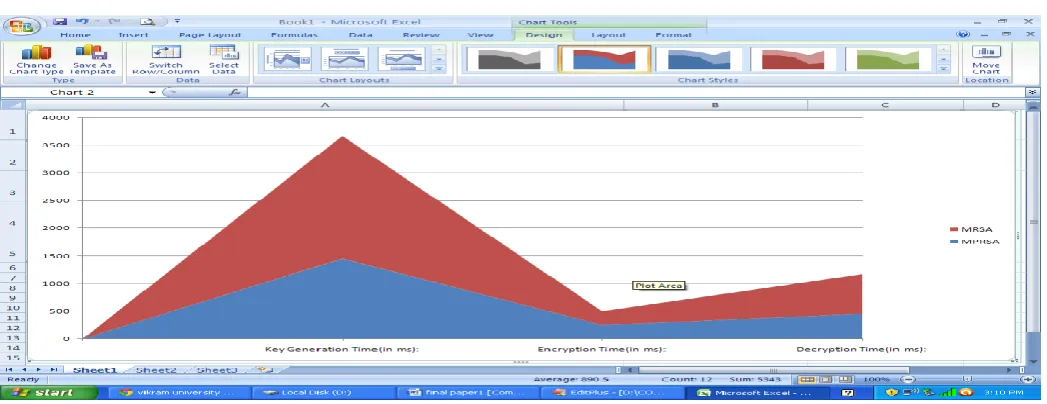Open the Formulas tab
The image size is (1047, 404).
[x=294, y=35]
